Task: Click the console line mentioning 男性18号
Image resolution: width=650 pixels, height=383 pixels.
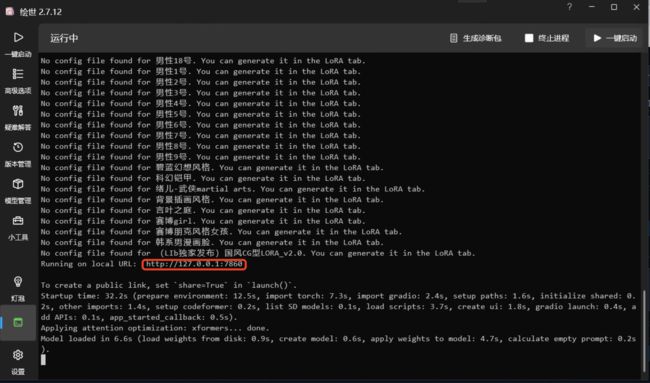Action: point(204,61)
